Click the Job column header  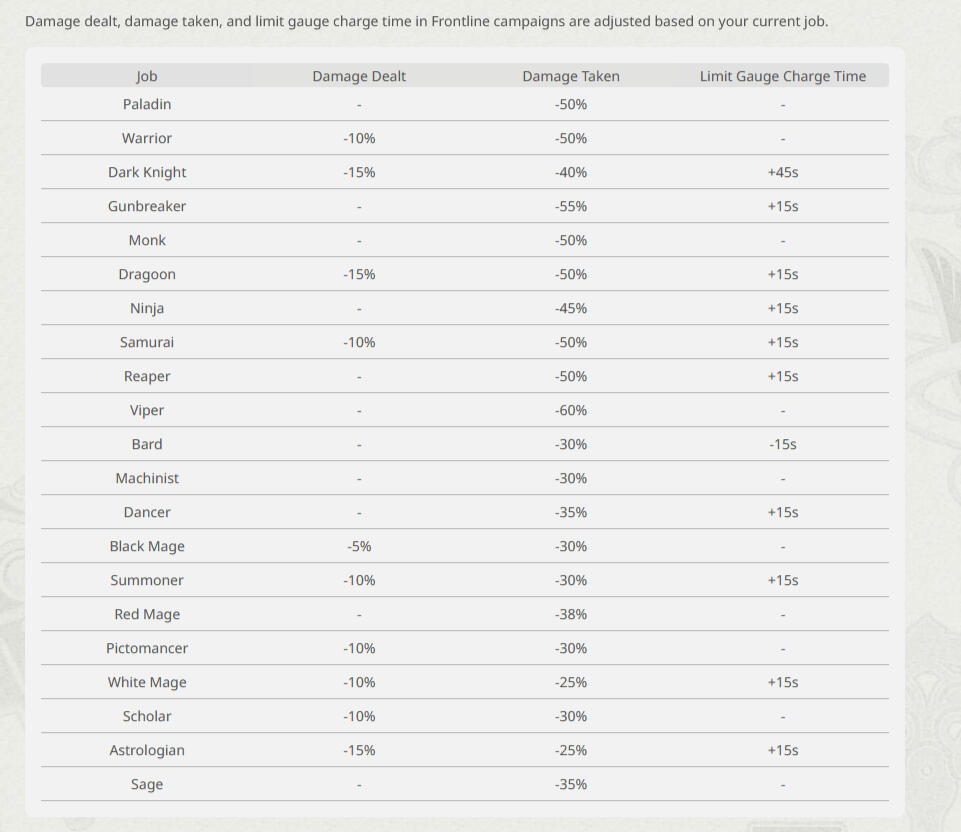(147, 76)
